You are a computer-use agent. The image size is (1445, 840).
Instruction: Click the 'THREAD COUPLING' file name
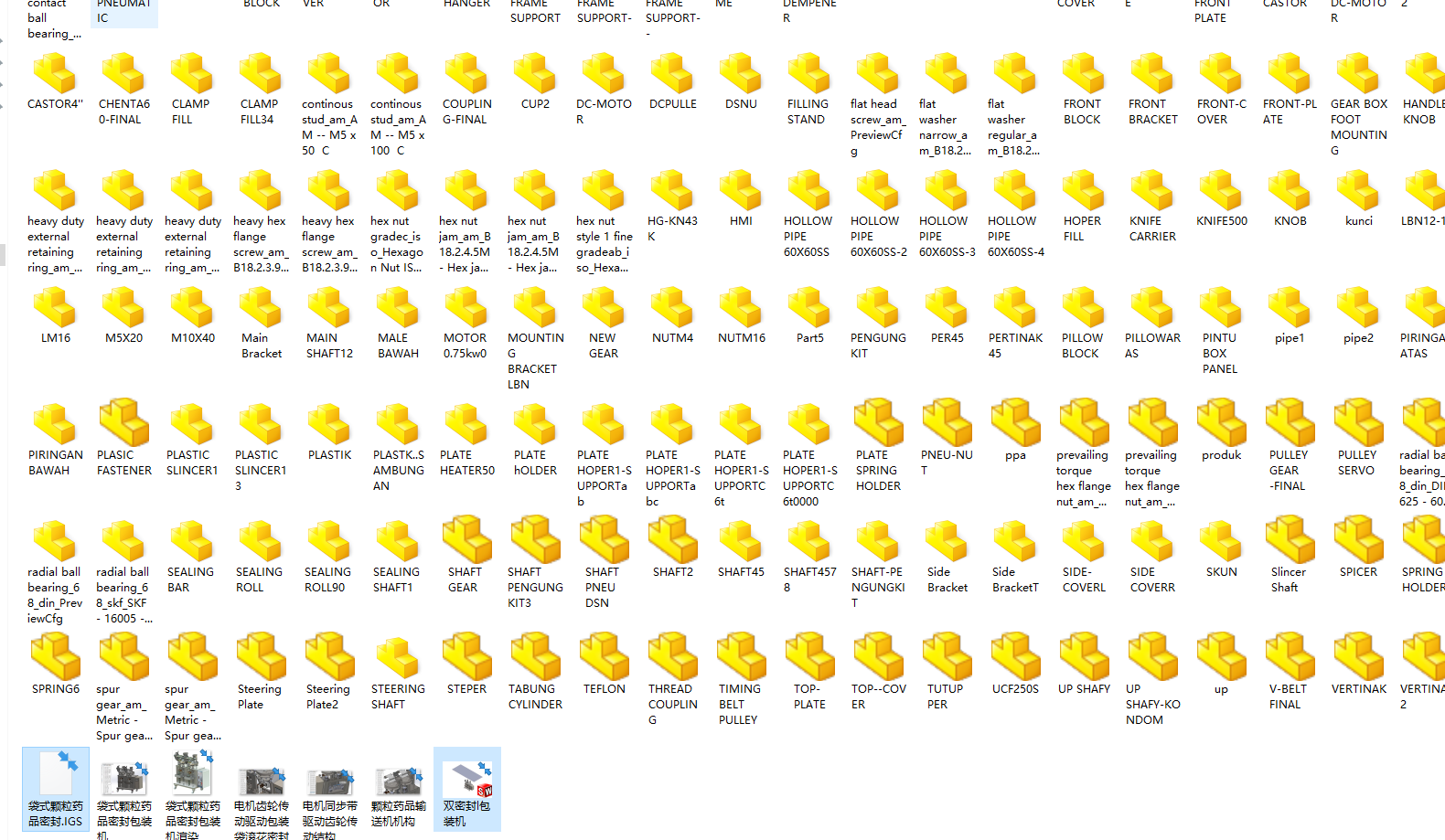(672, 705)
